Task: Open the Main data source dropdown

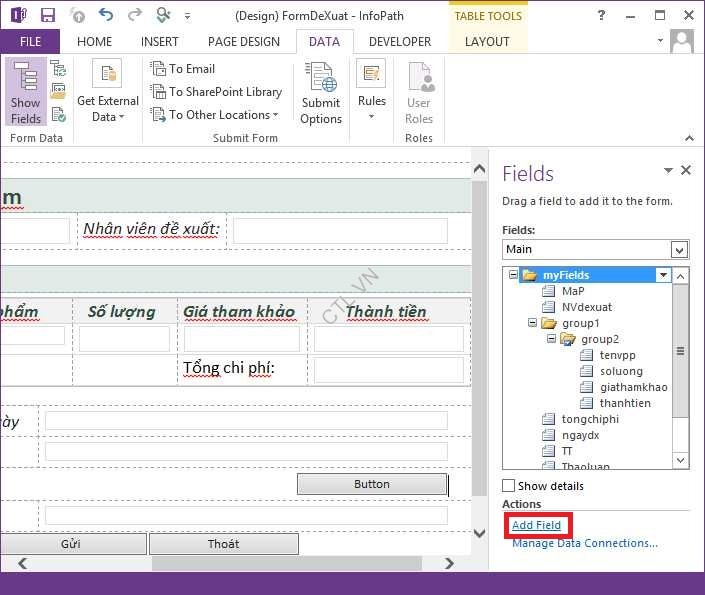Action: tap(680, 249)
